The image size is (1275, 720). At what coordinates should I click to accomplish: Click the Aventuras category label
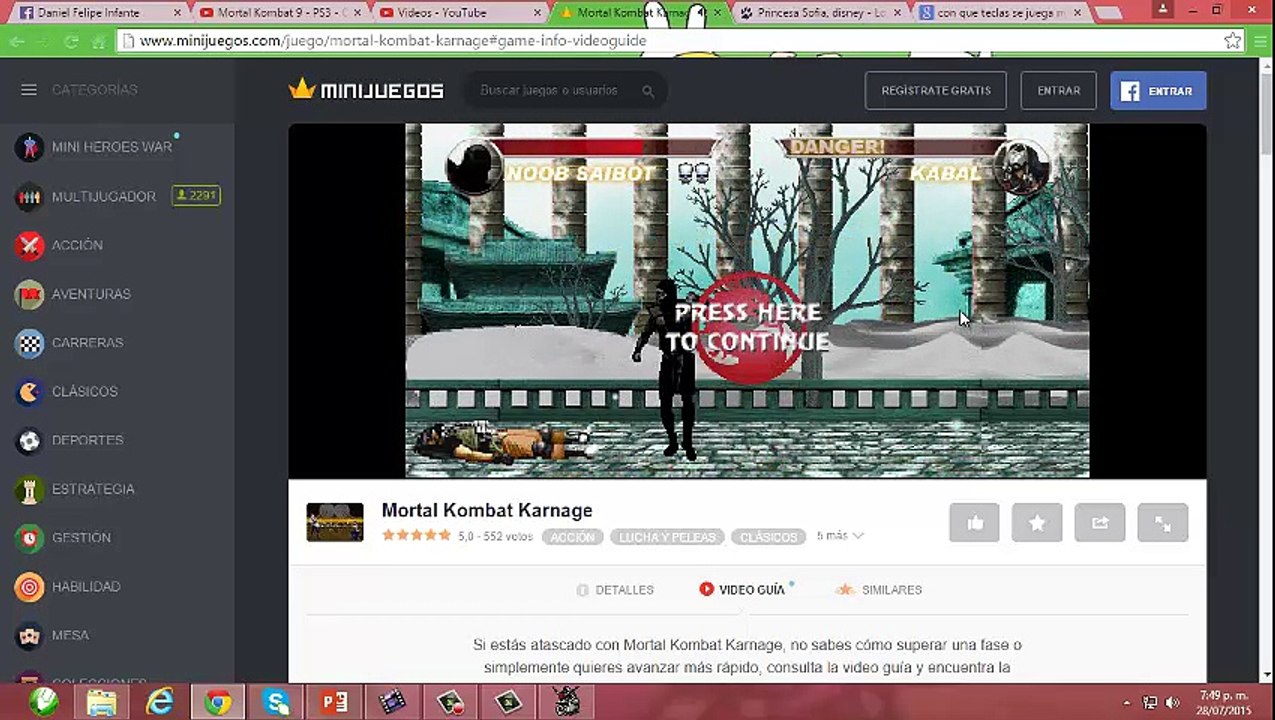91,294
